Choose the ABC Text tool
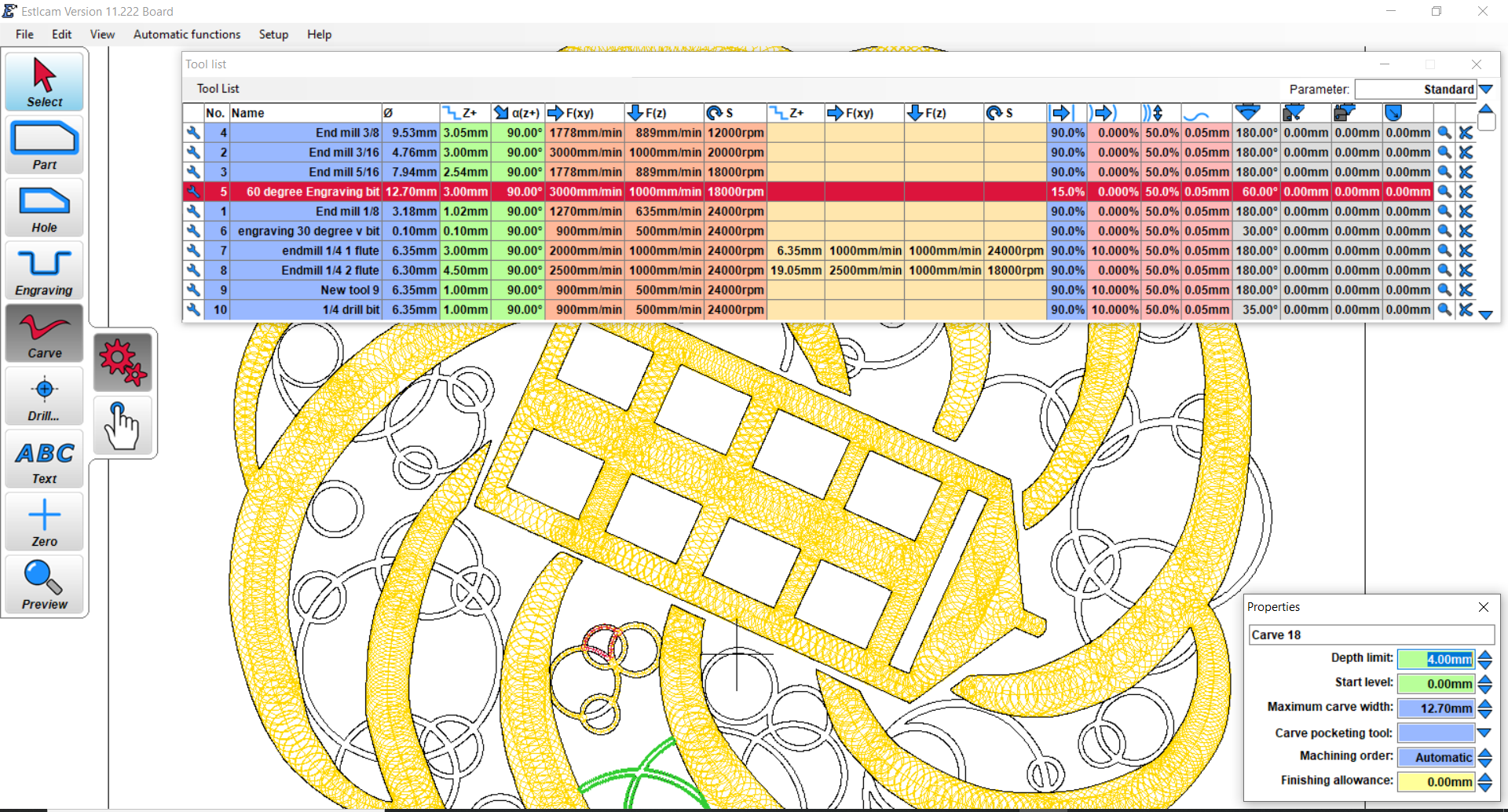Viewport: 1508px width, 812px height. click(45, 459)
